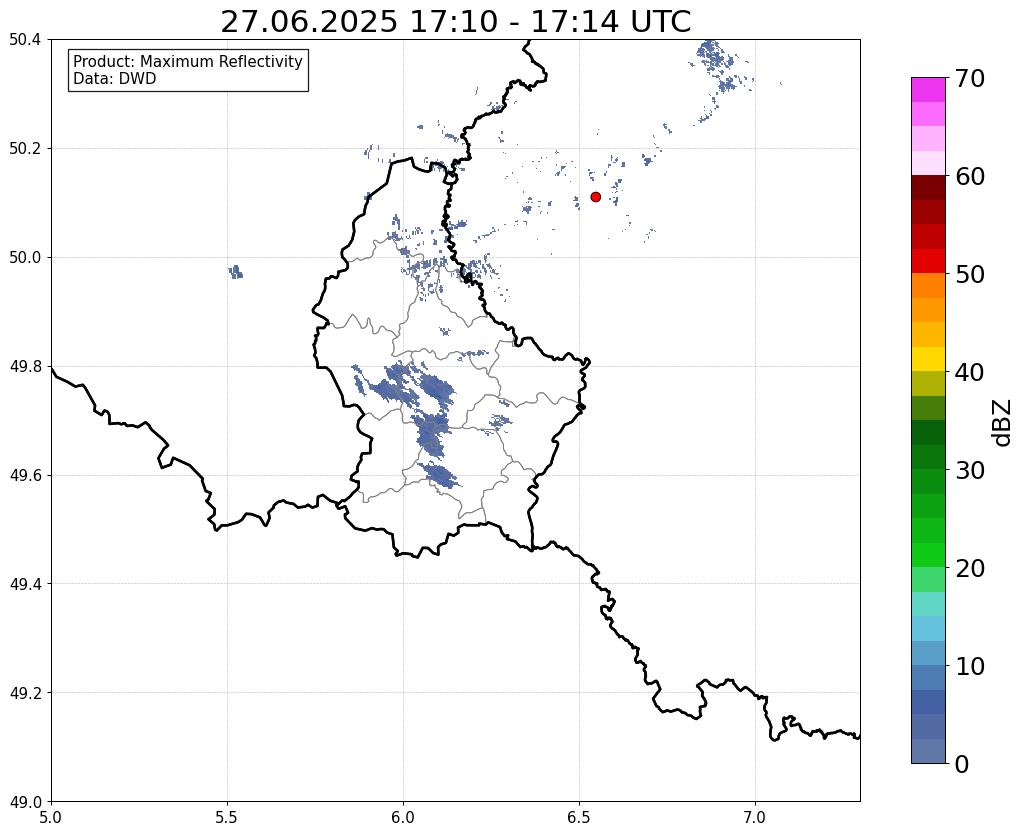Click the colorbar tick label 10
1023x834 pixels.
(x=970, y=666)
